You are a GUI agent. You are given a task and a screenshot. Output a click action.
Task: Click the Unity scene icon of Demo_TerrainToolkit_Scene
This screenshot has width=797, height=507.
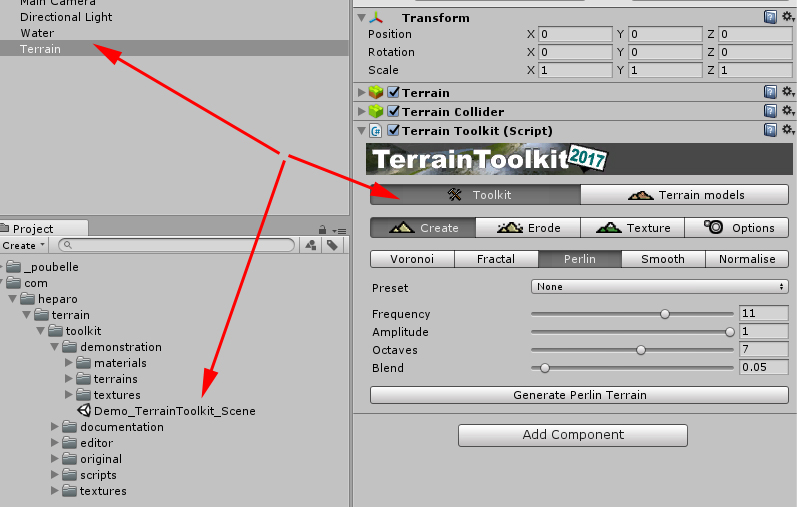point(84,410)
